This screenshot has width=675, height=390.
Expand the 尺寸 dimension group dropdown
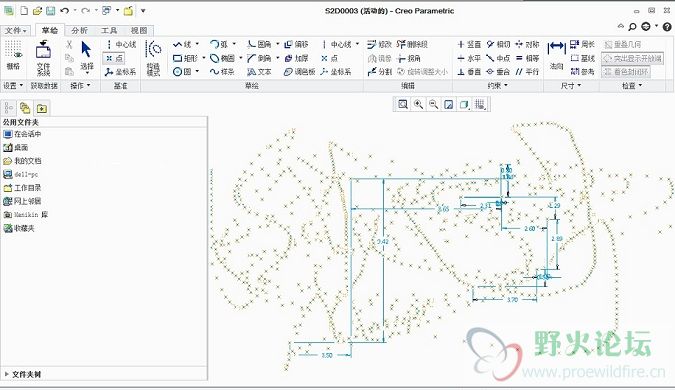click(x=571, y=86)
